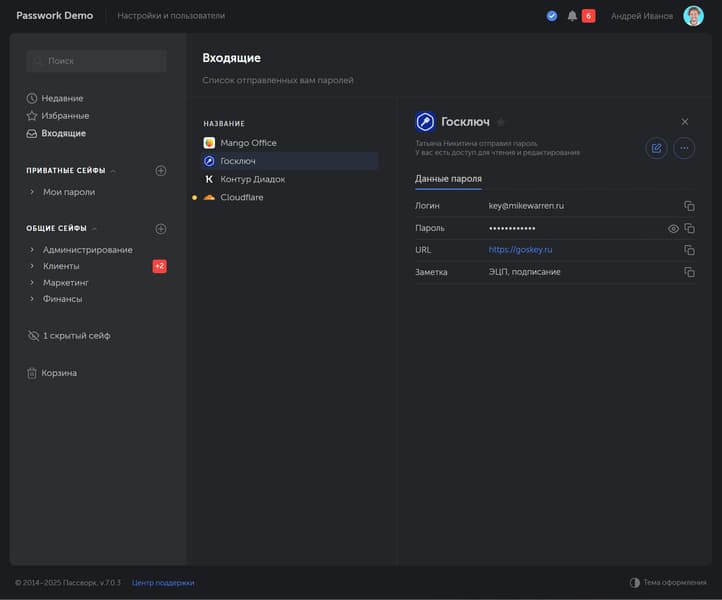Expand the Клиенты vault

(33, 266)
